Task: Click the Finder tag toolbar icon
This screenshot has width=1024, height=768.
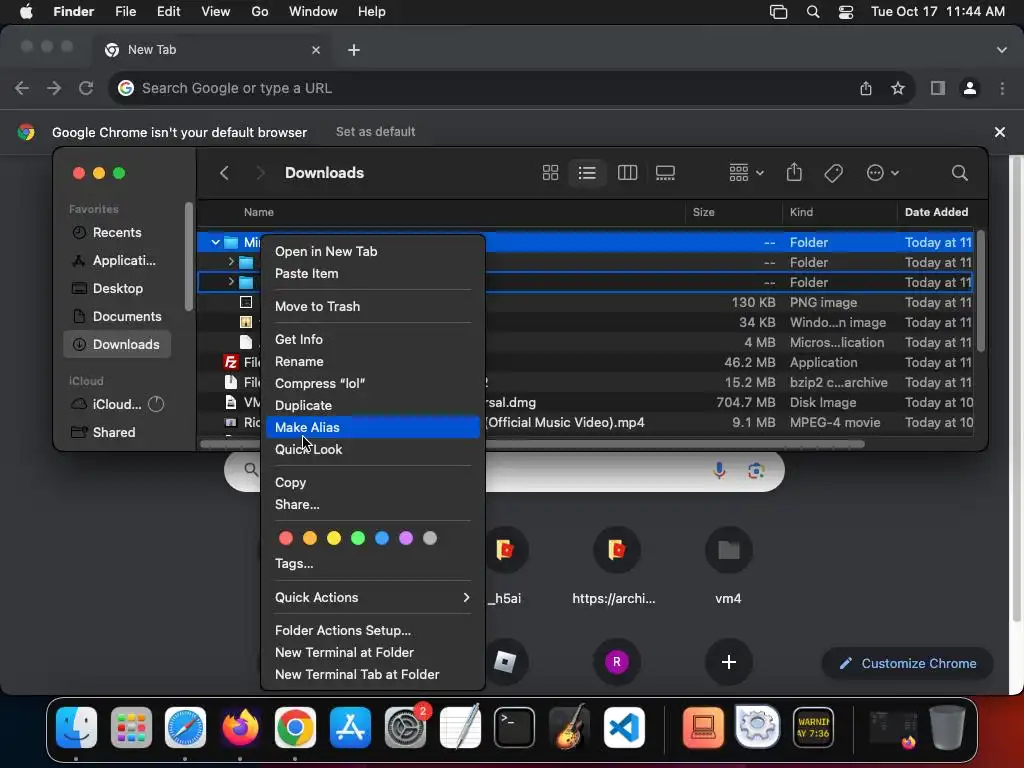Action: click(833, 173)
